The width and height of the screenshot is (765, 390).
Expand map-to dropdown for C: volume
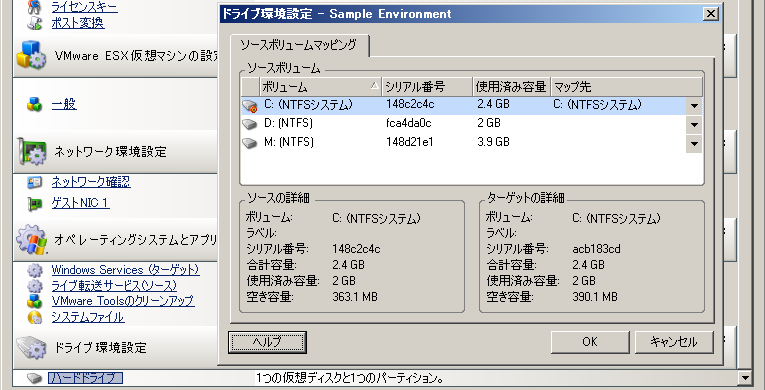coord(694,106)
